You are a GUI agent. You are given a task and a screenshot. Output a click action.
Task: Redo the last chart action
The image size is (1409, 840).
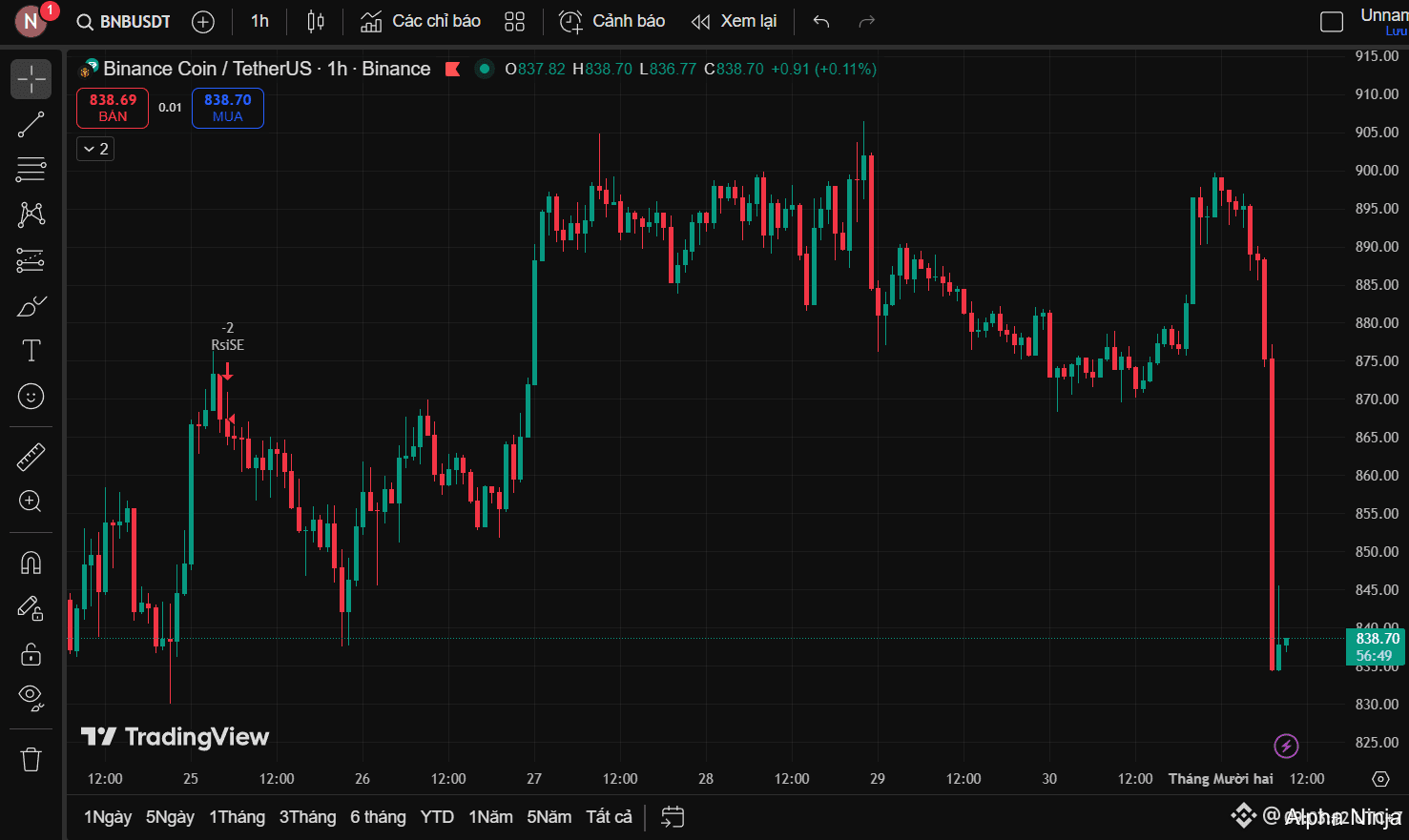coord(866,21)
